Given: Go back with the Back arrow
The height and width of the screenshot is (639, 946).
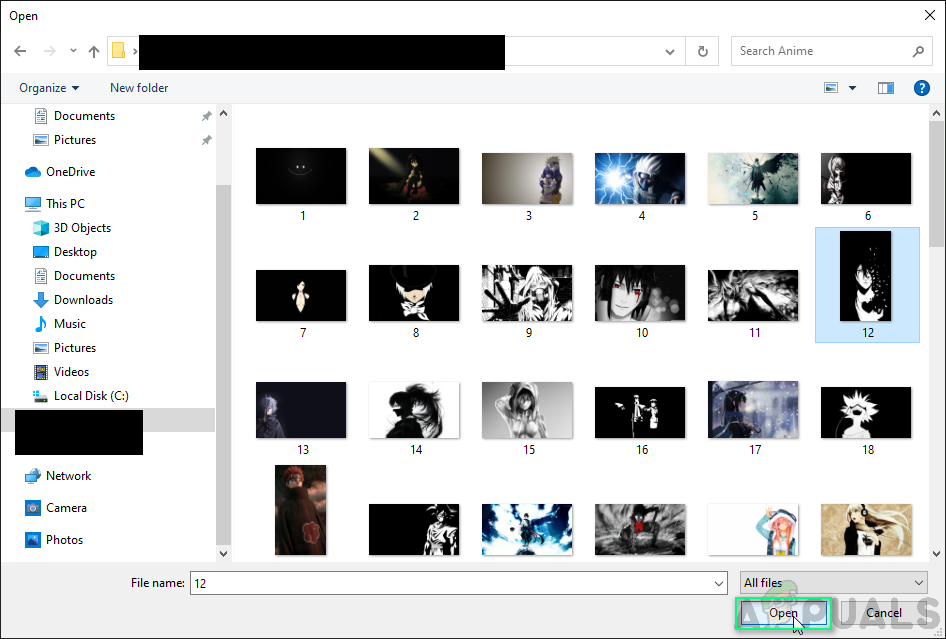Looking at the screenshot, I should point(20,51).
